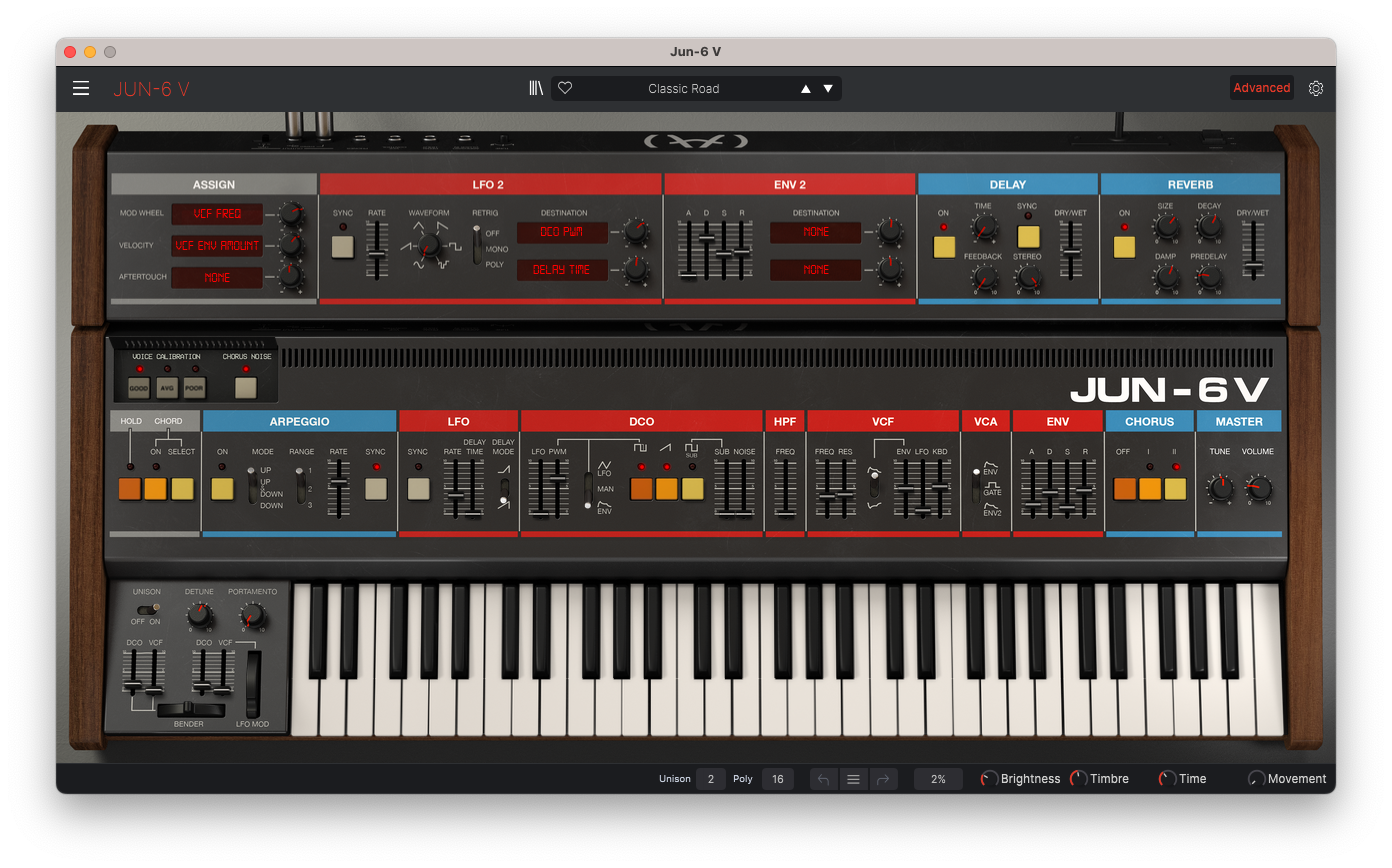Toggle the Delay ON button
This screenshot has width=1392, height=868.
[x=944, y=247]
